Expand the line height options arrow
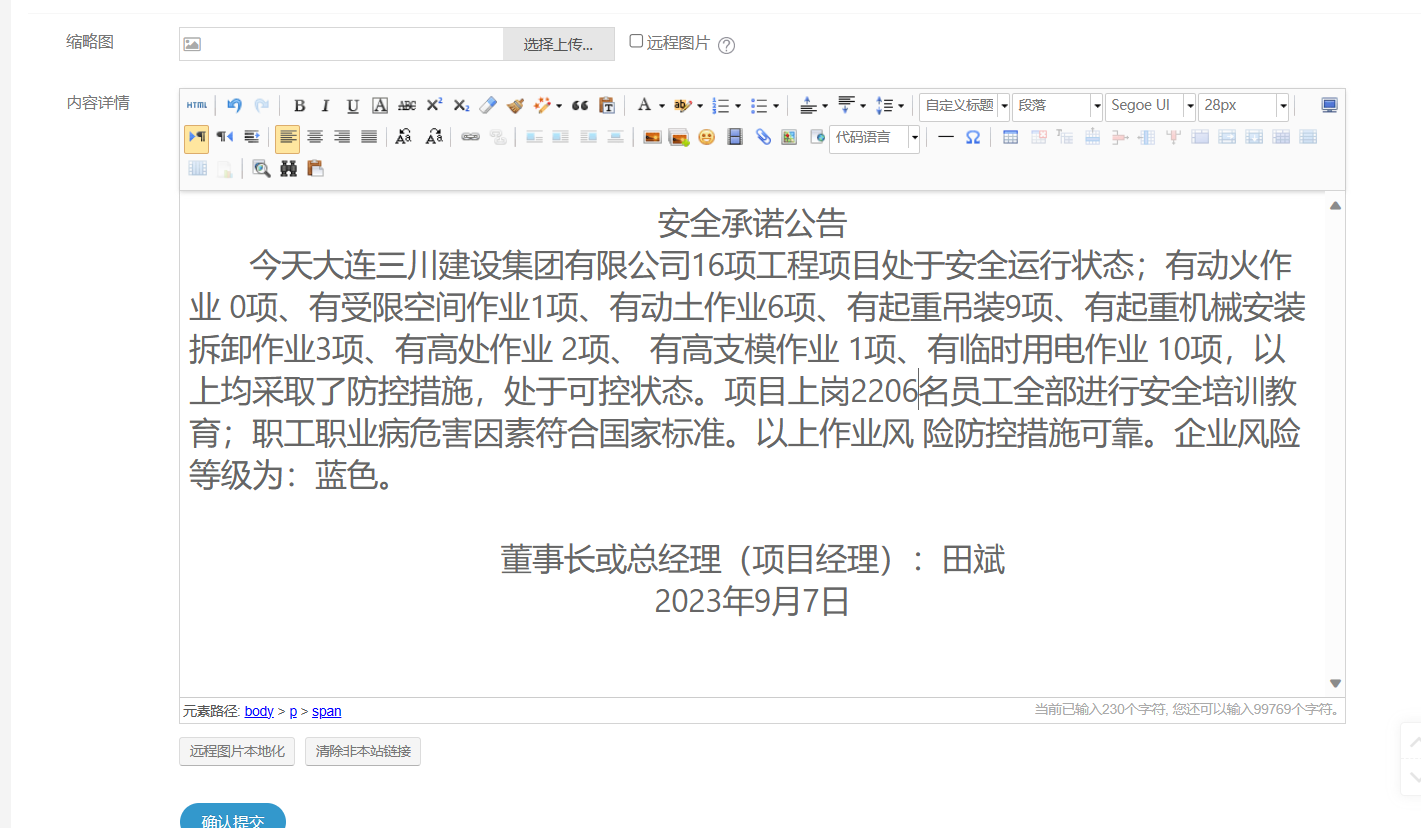 pyautogui.click(x=901, y=105)
